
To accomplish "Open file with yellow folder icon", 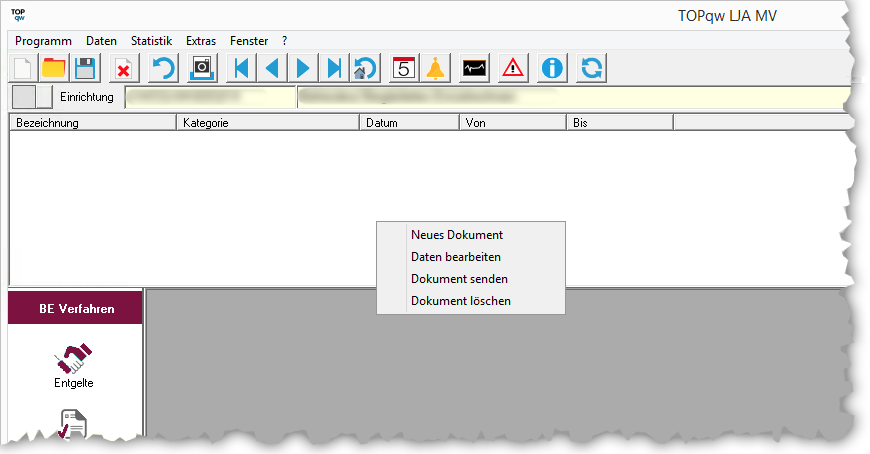I will coord(54,68).
